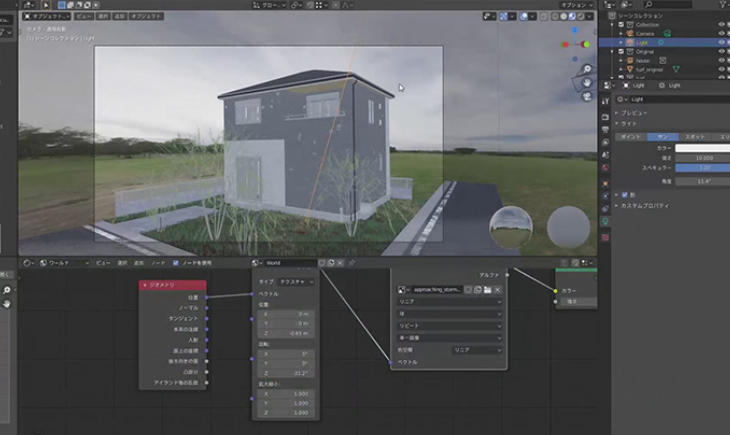Open the Tool properties tab icon
730x435 pixels.
(x=606, y=100)
